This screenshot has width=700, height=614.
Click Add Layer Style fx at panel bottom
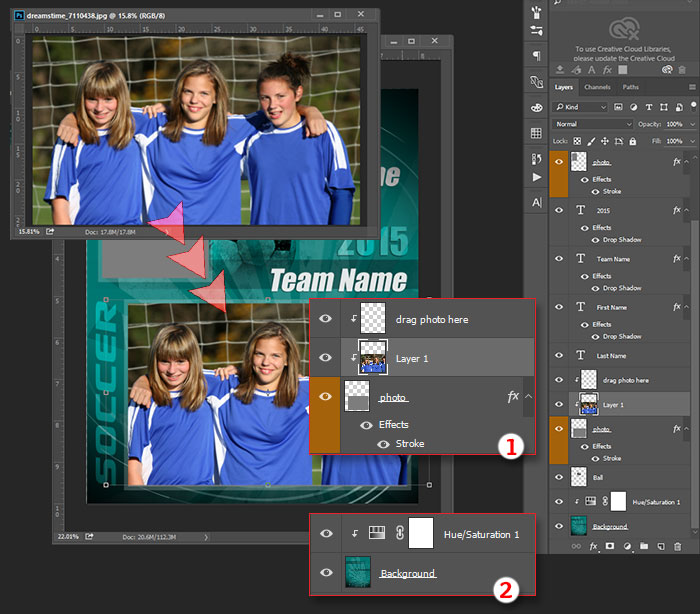coord(593,546)
